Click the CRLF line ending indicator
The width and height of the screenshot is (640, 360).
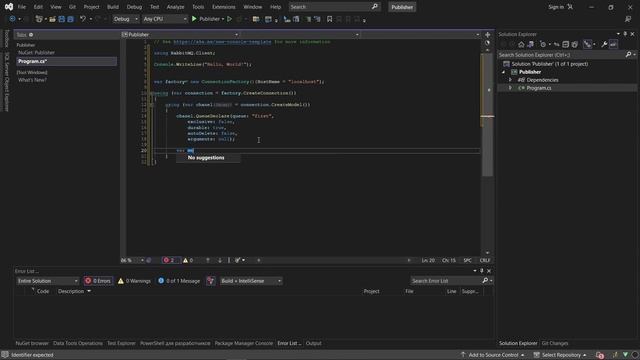pyautogui.click(x=485, y=260)
